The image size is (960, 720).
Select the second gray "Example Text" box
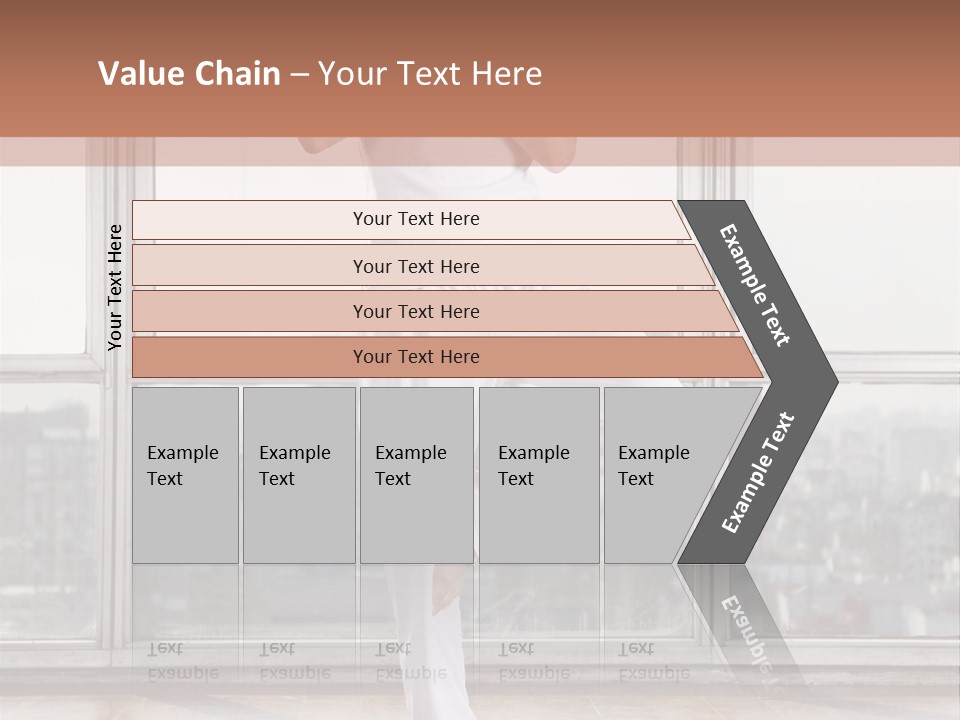[298, 475]
